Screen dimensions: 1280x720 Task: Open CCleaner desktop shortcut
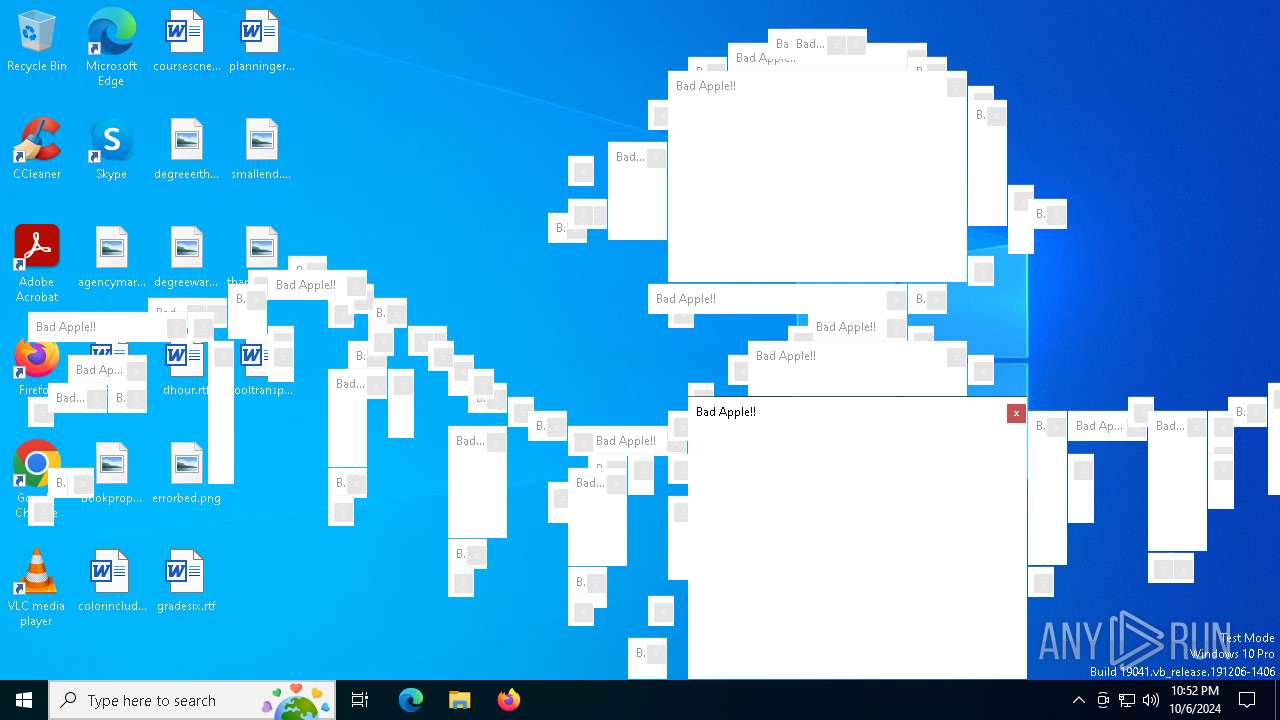pyautogui.click(x=37, y=149)
